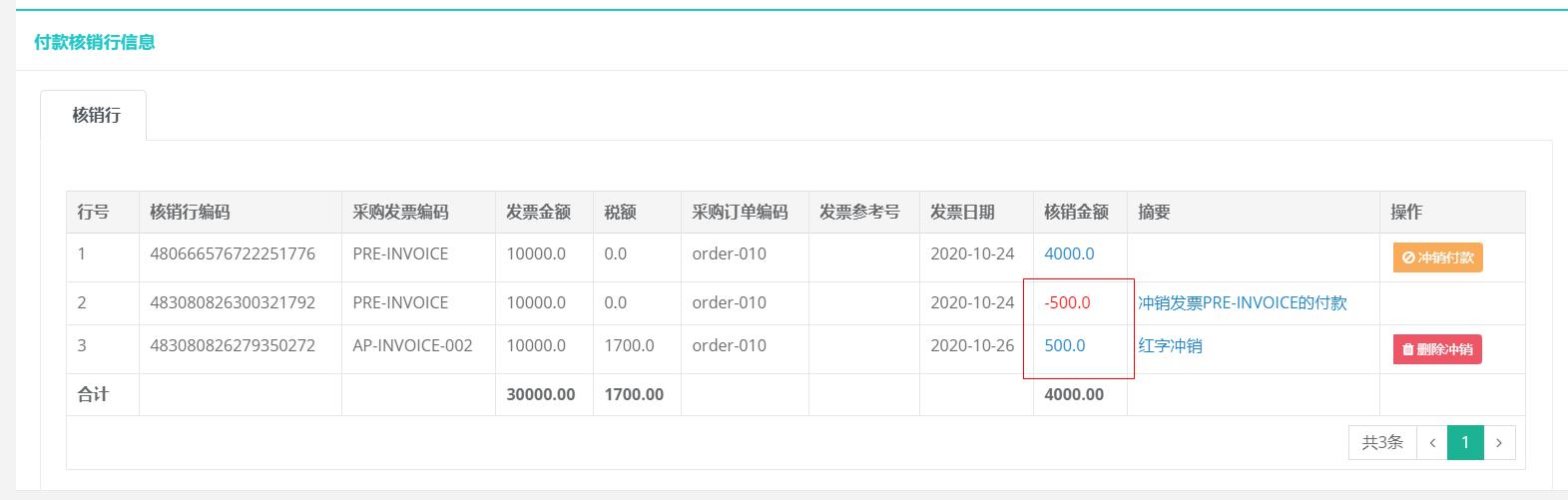Select 核销行编码 480666576722251776 cell
The image size is (1568, 500).
pos(233,253)
